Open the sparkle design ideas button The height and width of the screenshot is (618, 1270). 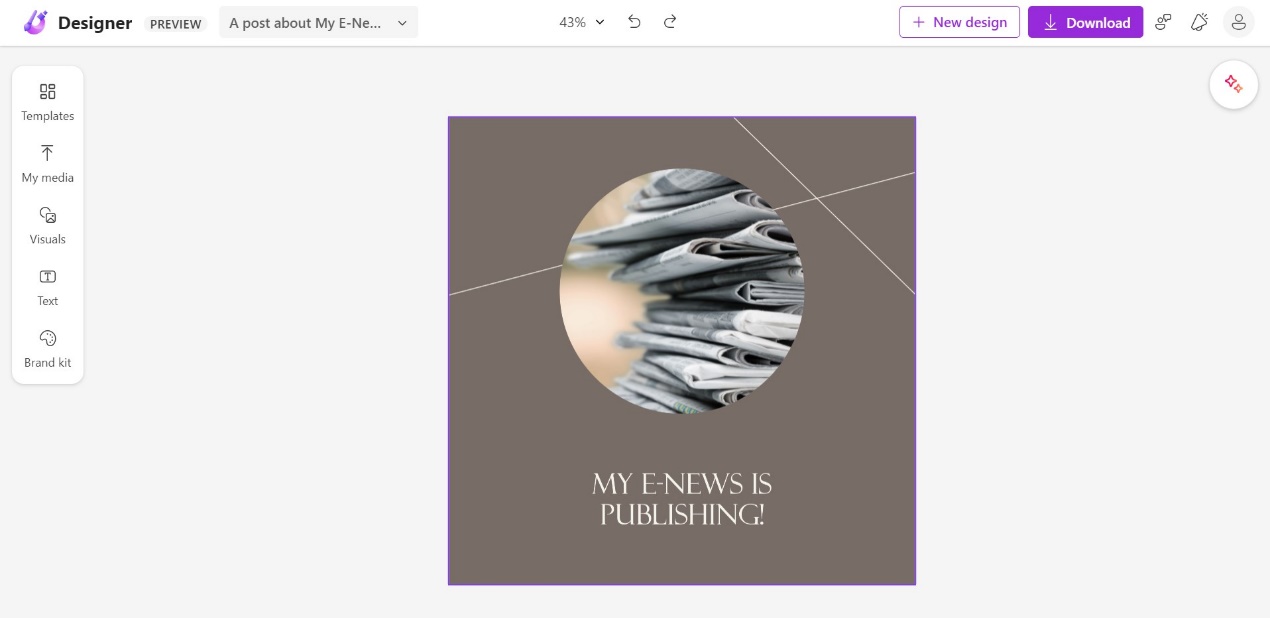tap(1233, 85)
